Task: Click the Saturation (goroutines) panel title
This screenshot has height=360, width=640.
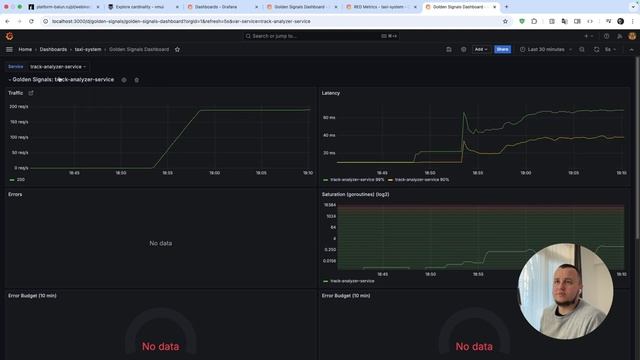Action: pos(355,194)
